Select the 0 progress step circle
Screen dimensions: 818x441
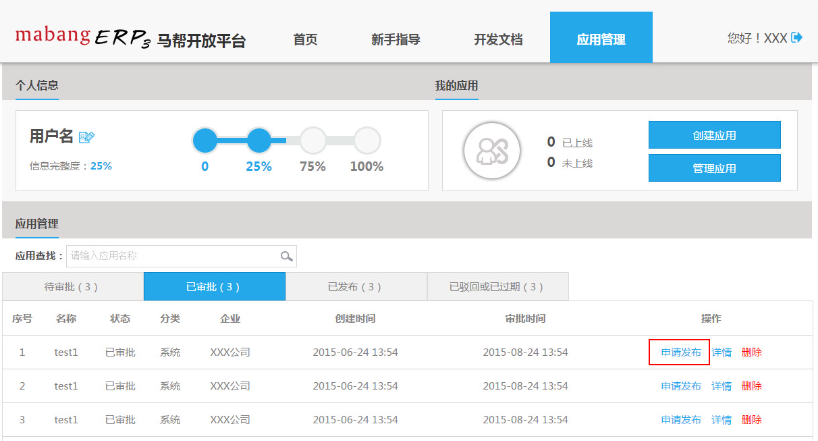pyautogui.click(x=205, y=140)
